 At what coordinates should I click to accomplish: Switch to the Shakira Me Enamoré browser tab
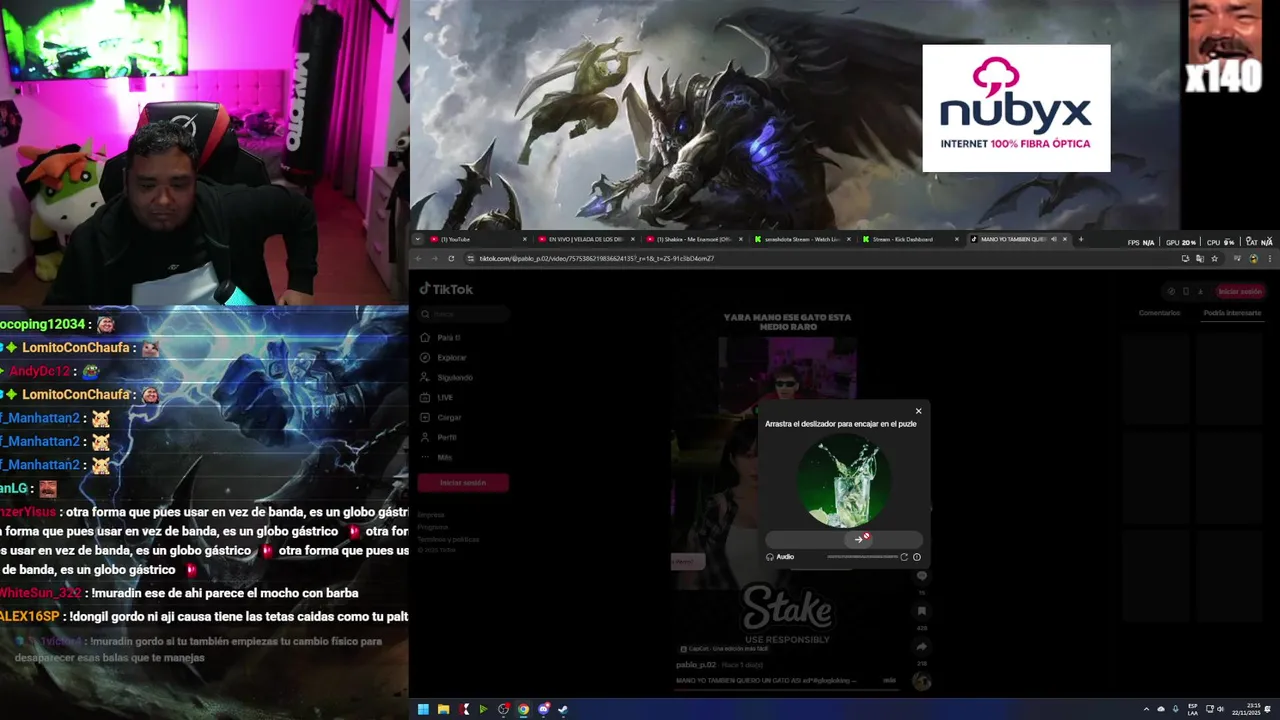click(694, 239)
